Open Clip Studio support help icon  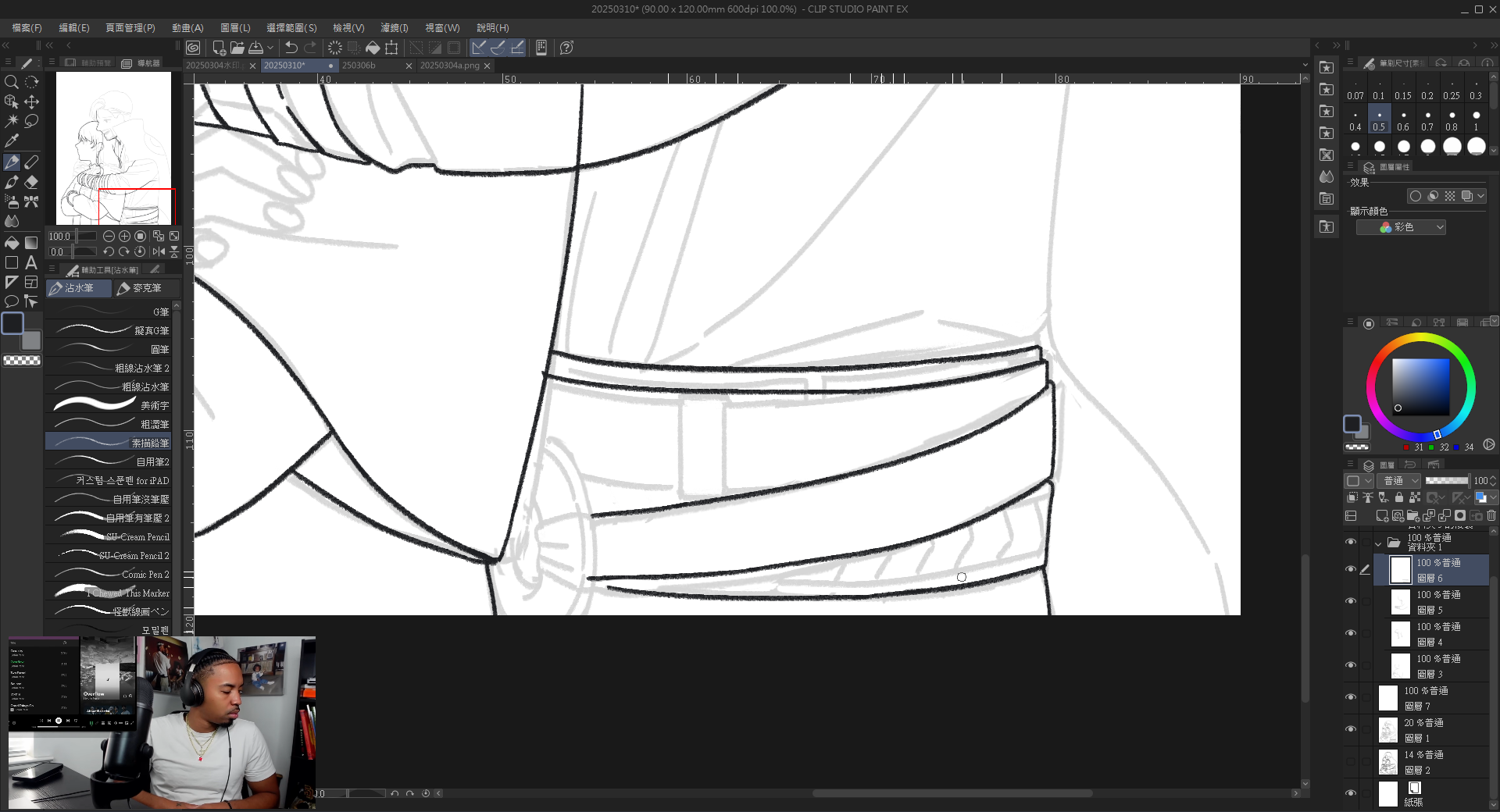[567, 48]
